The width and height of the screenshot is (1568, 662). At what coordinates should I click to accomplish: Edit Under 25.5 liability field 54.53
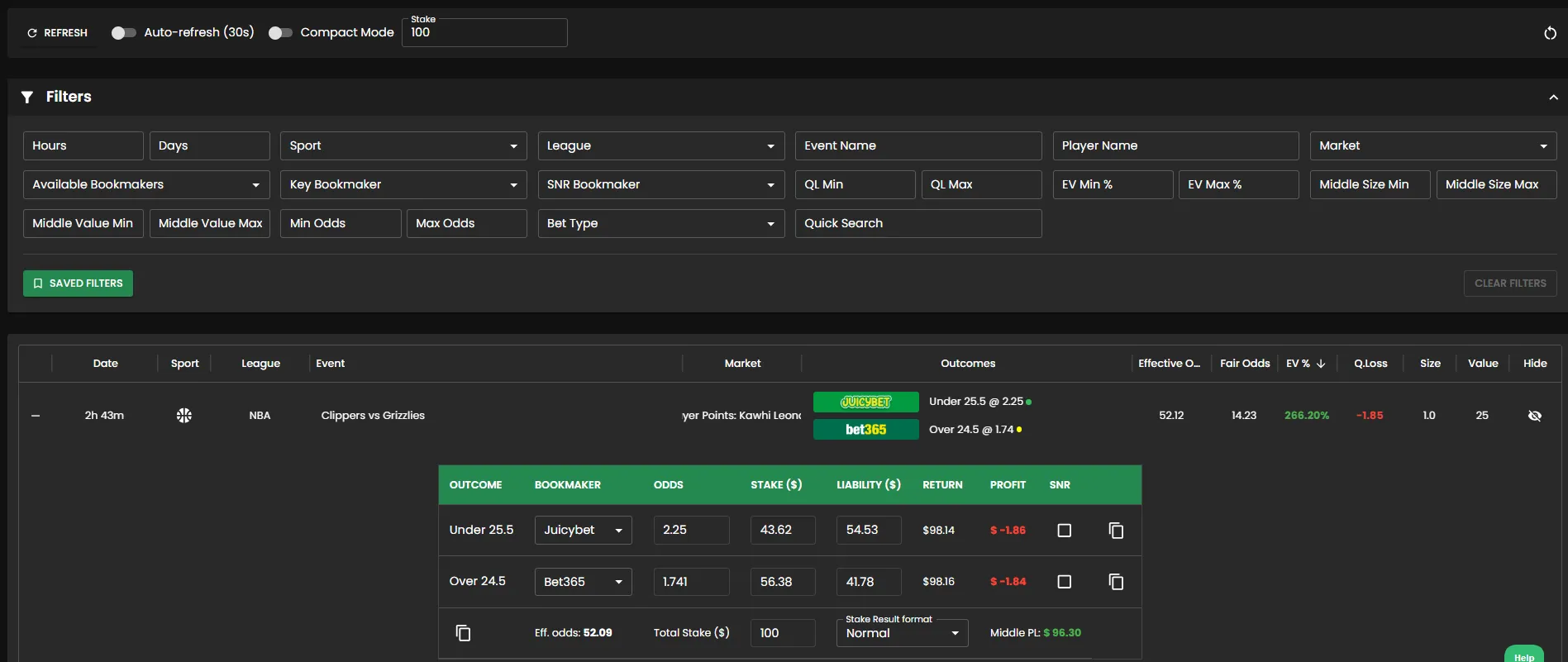(869, 530)
